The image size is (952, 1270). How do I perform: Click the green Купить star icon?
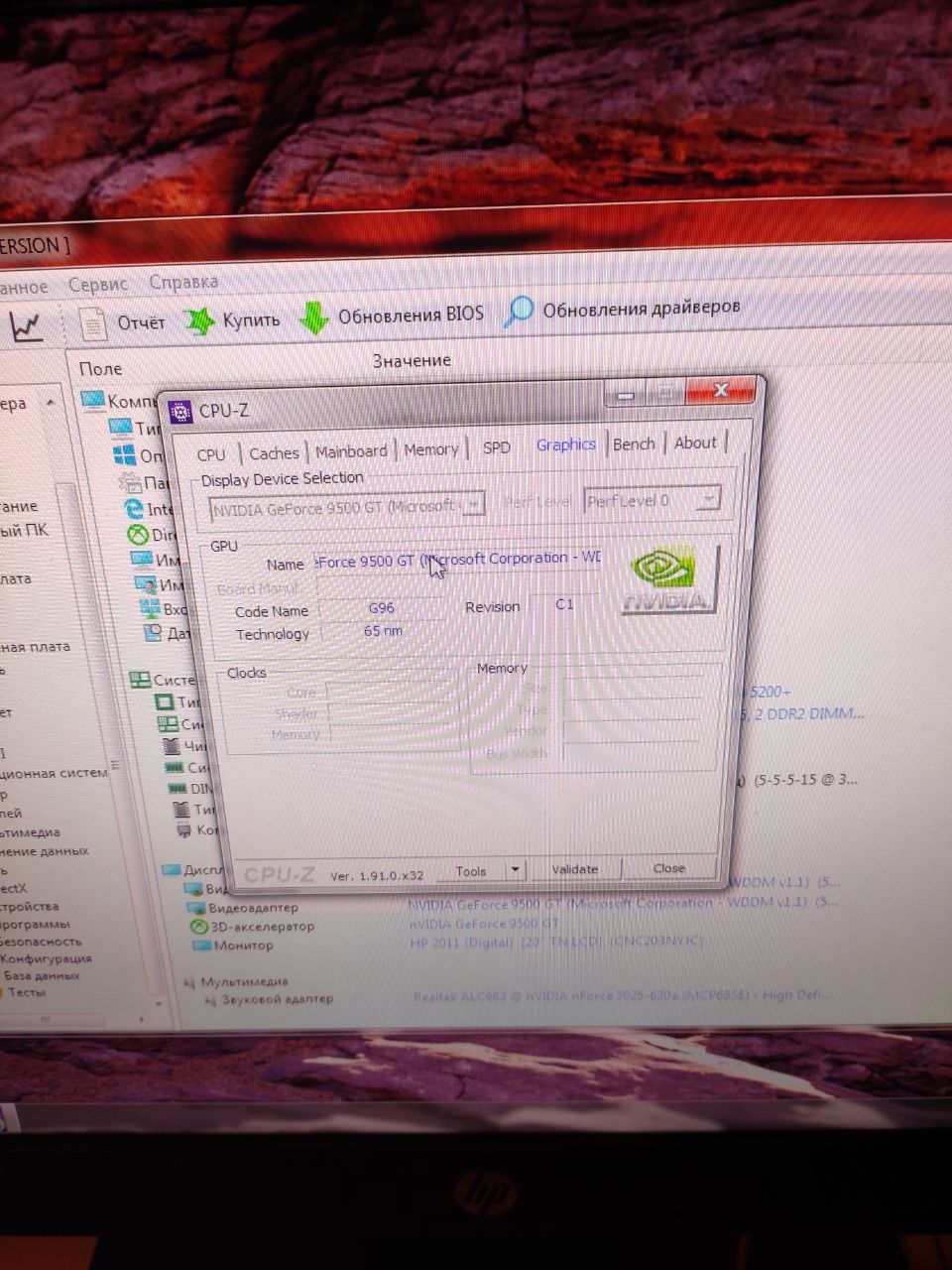click(200, 320)
